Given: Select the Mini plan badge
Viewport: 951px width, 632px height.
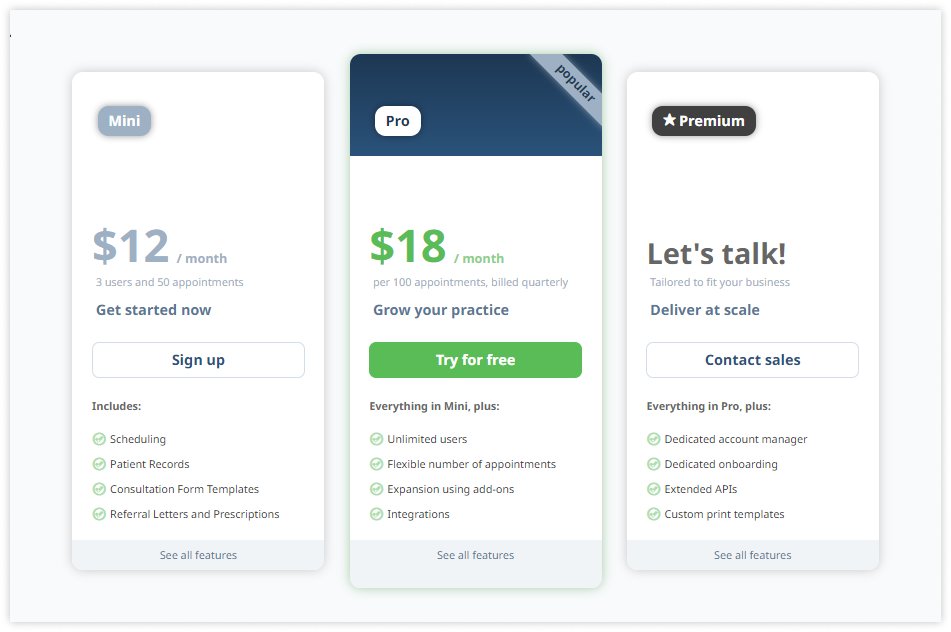Looking at the screenshot, I should coord(123,120).
